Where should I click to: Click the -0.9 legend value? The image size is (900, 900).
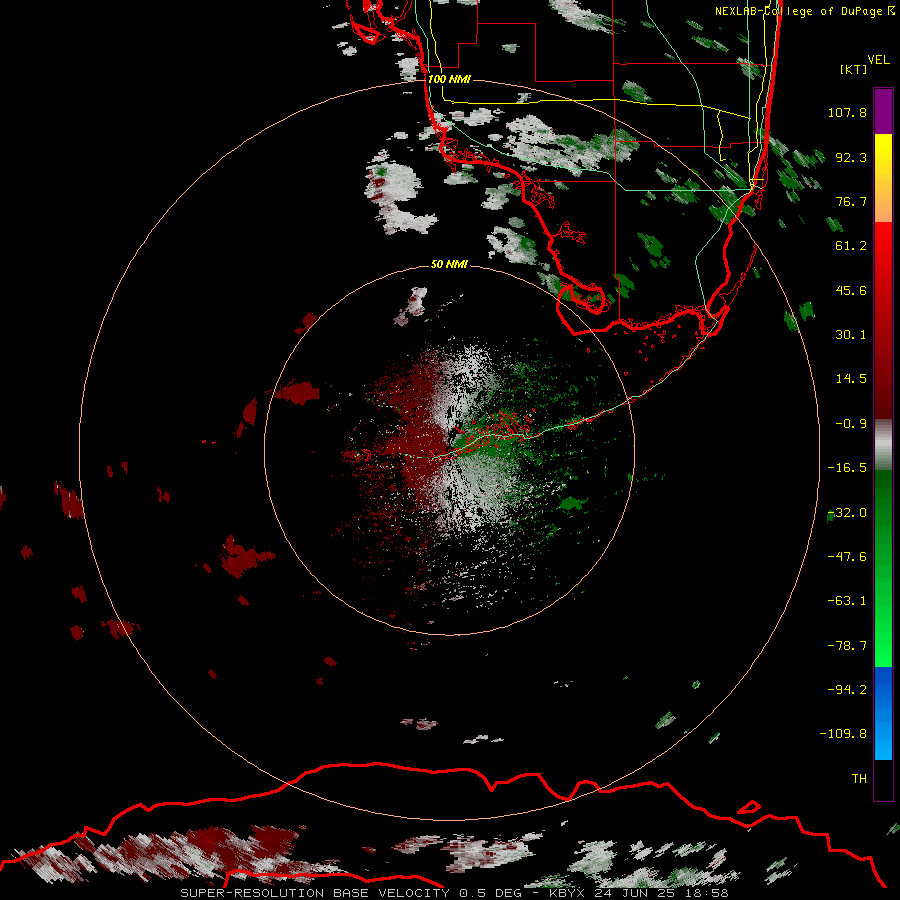(851, 424)
